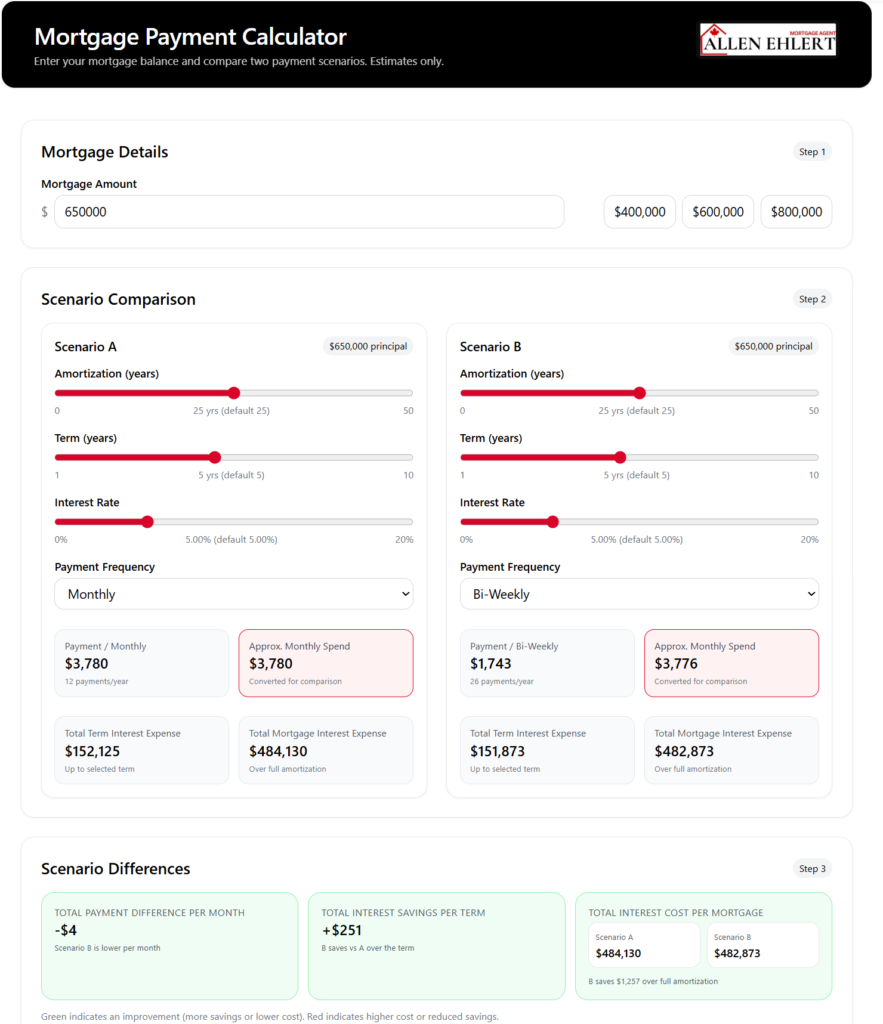Click Scenario B Interest Rate slider handle
883x1024 pixels.
pos(553,522)
